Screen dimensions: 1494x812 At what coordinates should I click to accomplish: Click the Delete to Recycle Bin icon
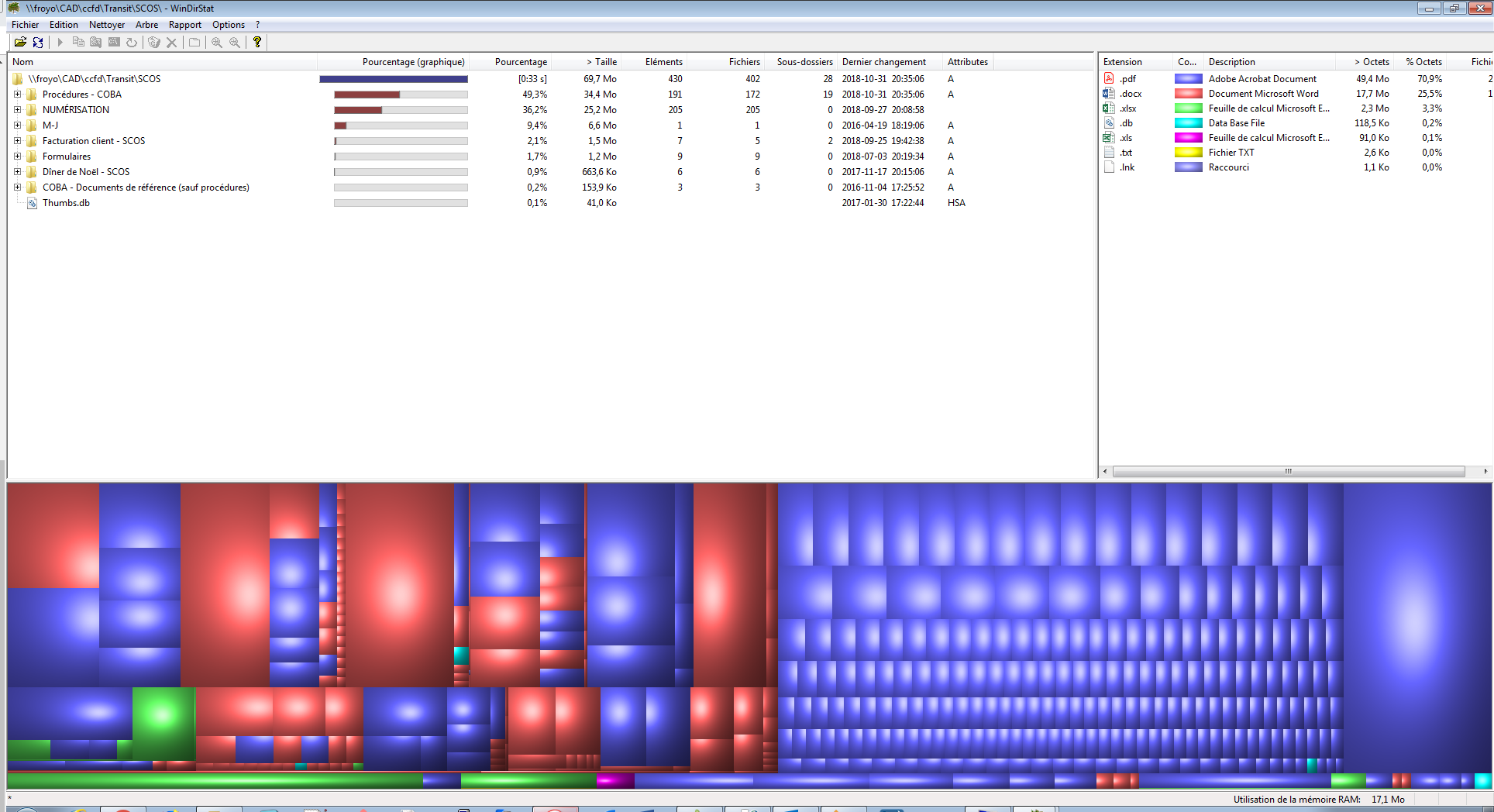click(x=153, y=43)
